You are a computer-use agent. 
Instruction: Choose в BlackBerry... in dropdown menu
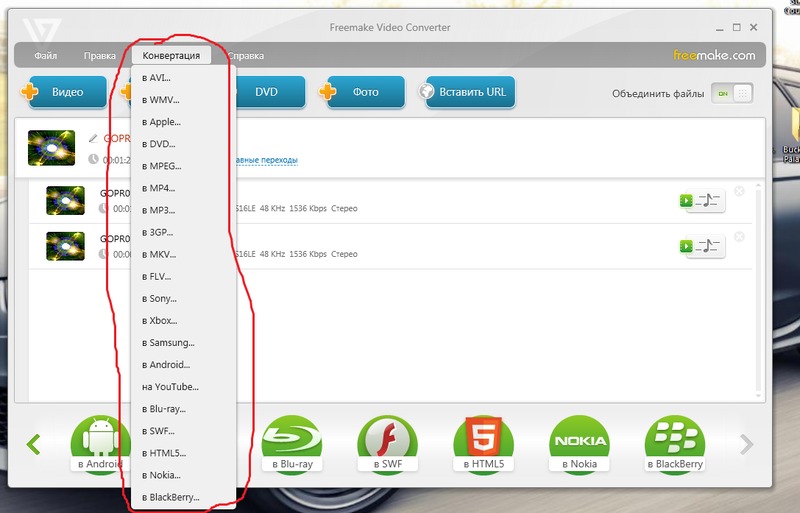point(183,497)
